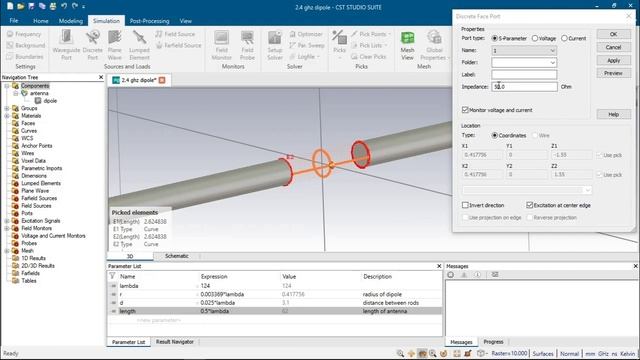Click the Boundaries settings item
The image size is (640, 360).
point(25,56)
